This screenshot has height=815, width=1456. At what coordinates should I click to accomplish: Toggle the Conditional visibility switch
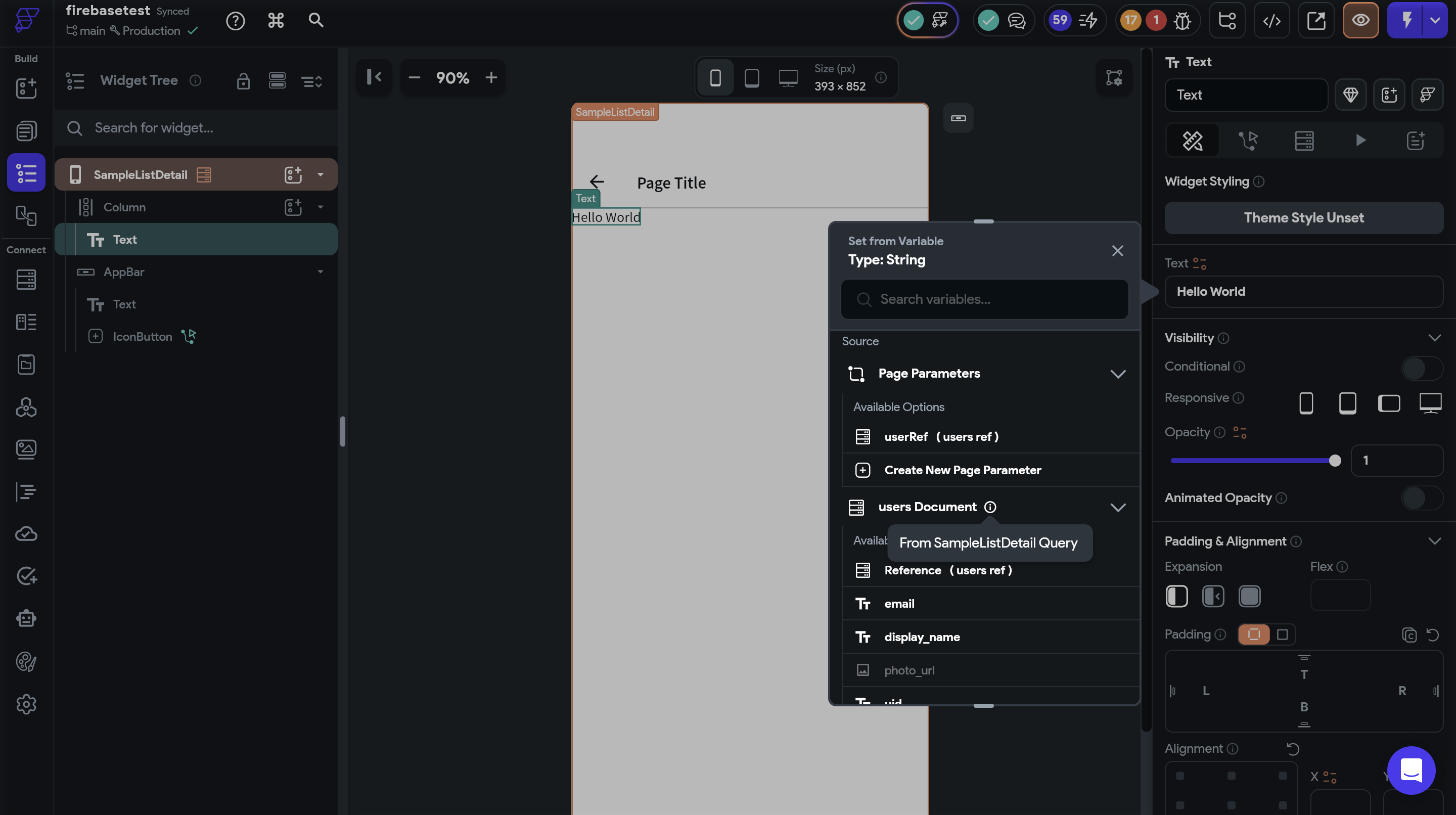[1422, 368]
